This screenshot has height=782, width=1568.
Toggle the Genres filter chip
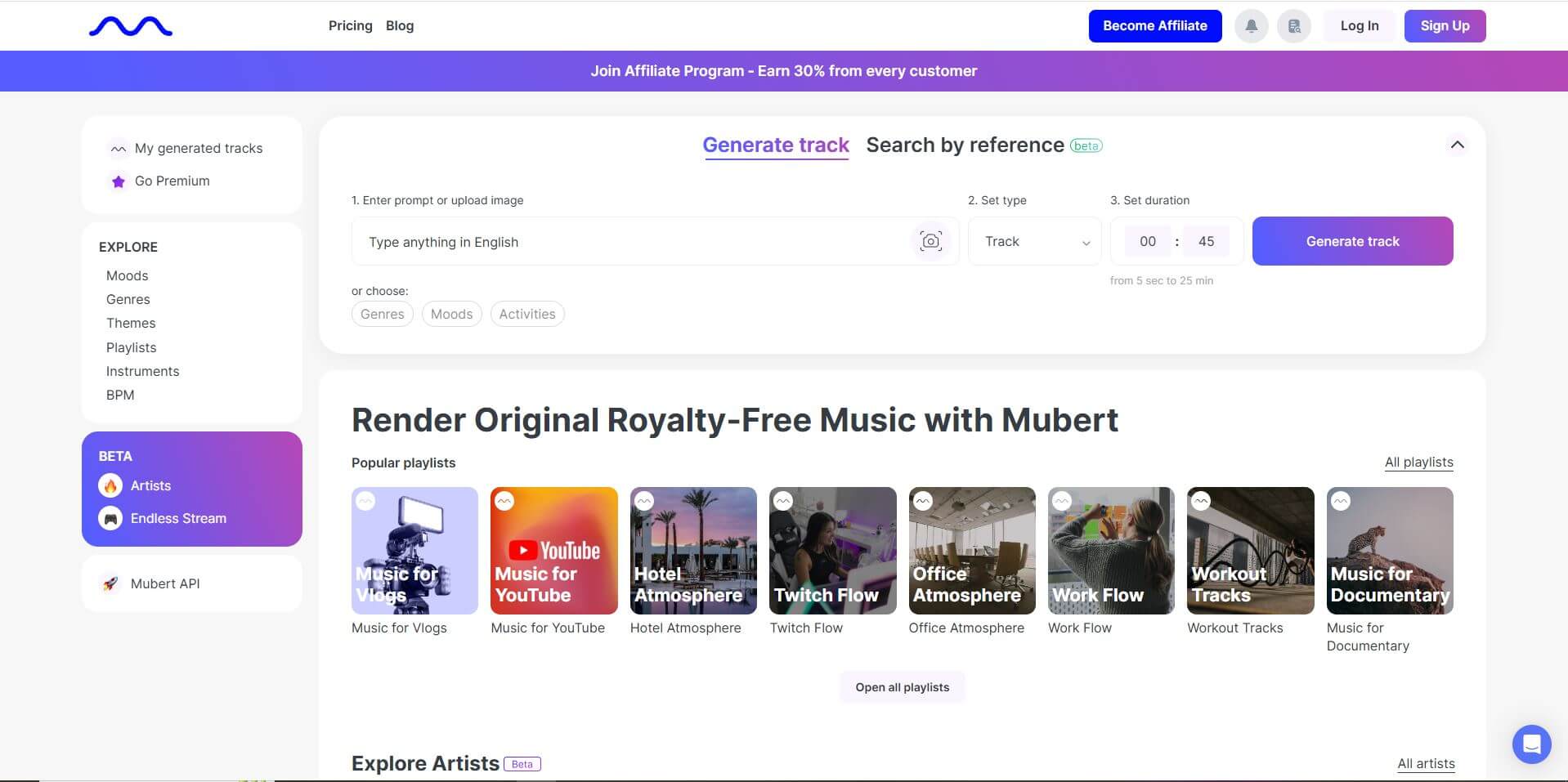382,314
